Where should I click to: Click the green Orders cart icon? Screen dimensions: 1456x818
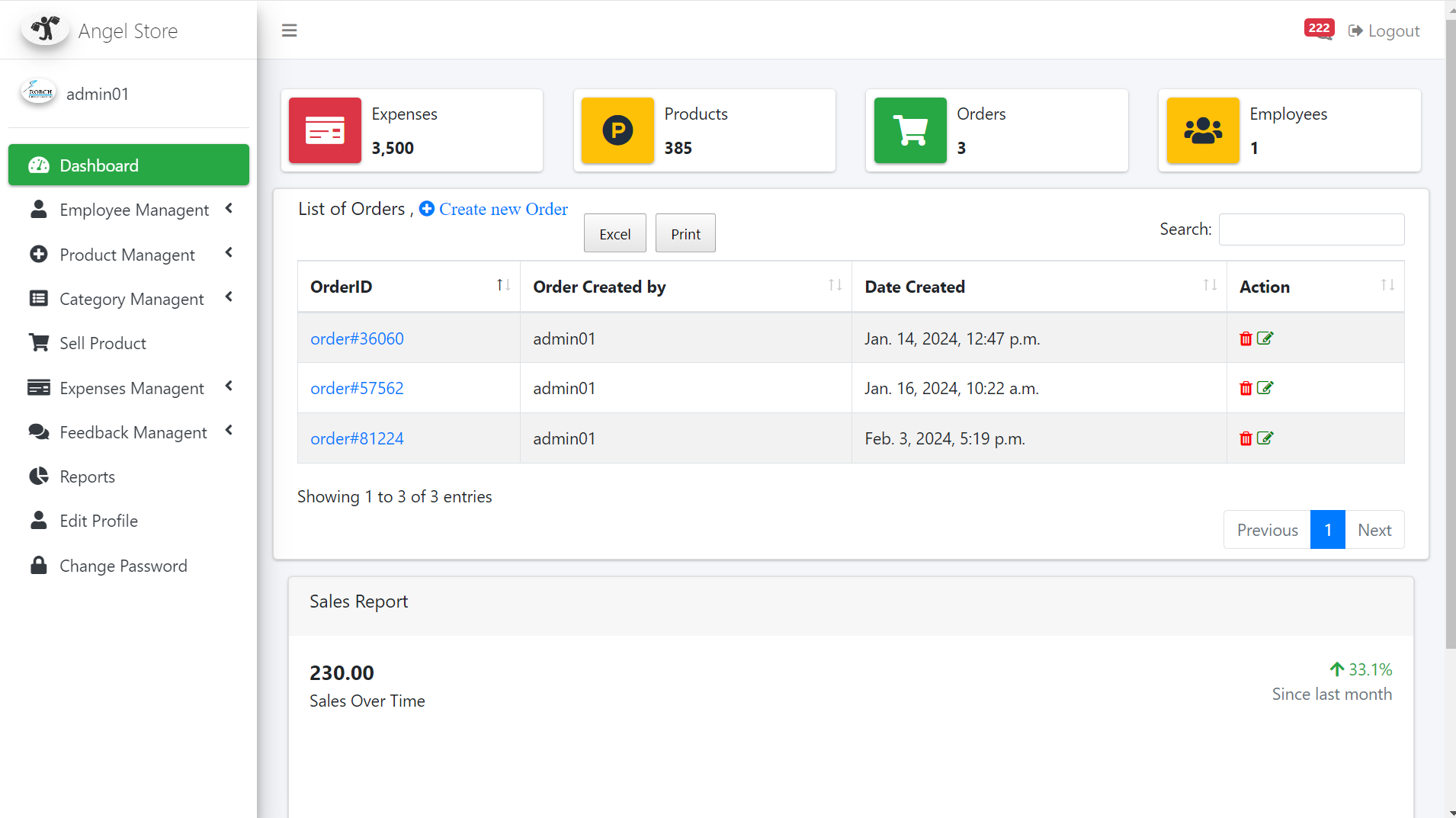(x=910, y=130)
